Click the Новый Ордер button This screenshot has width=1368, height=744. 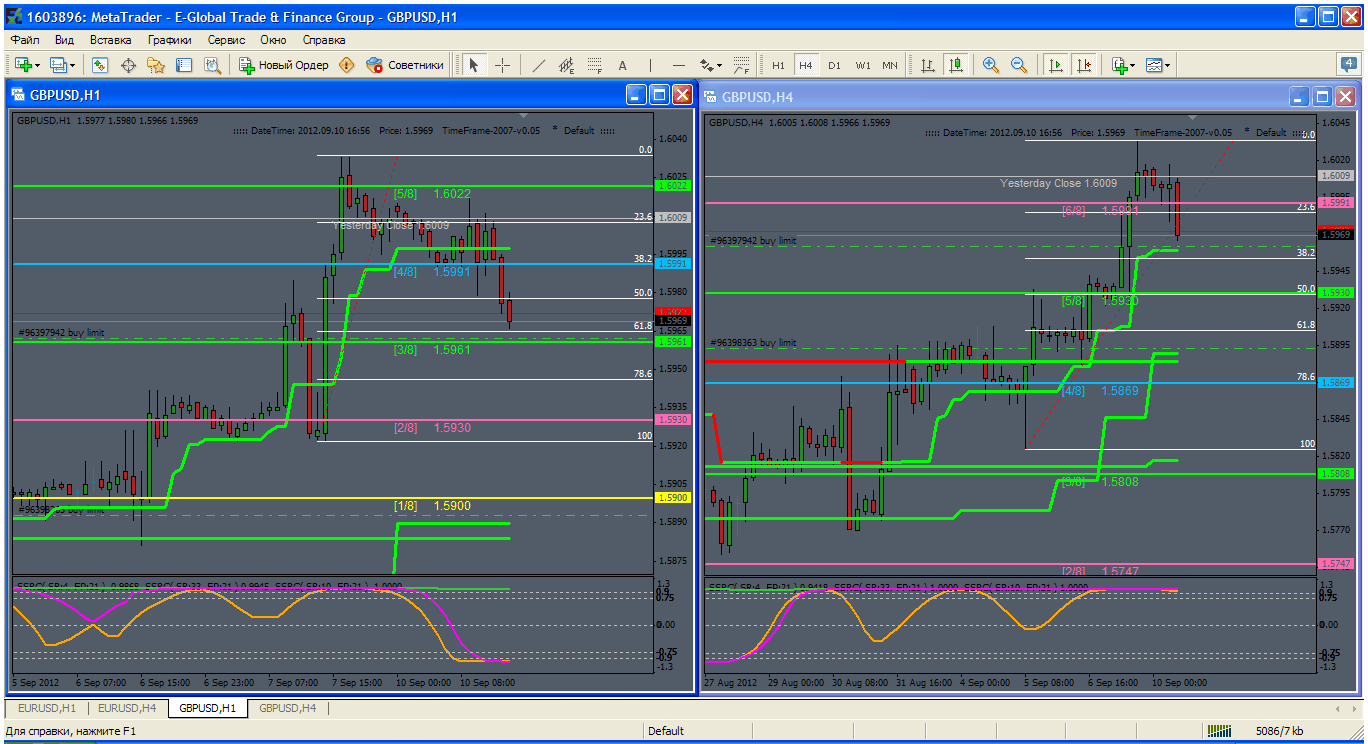tap(284, 65)
